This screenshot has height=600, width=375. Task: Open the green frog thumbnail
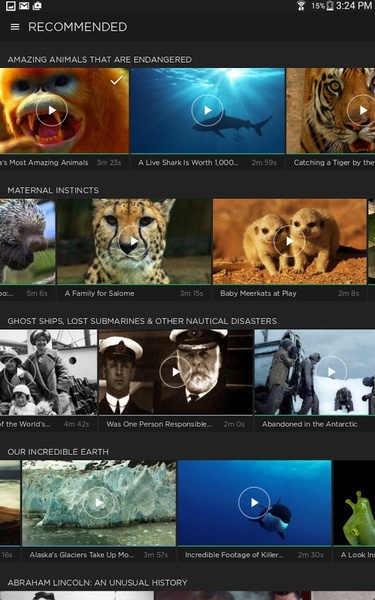[x=354, y=503]
